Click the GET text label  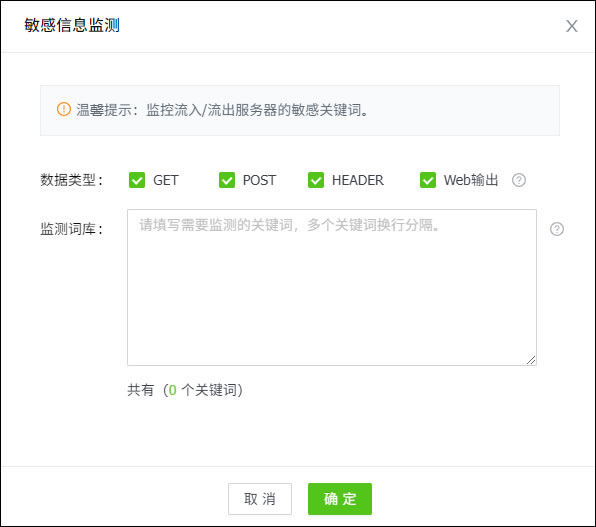tap(166, 180)
